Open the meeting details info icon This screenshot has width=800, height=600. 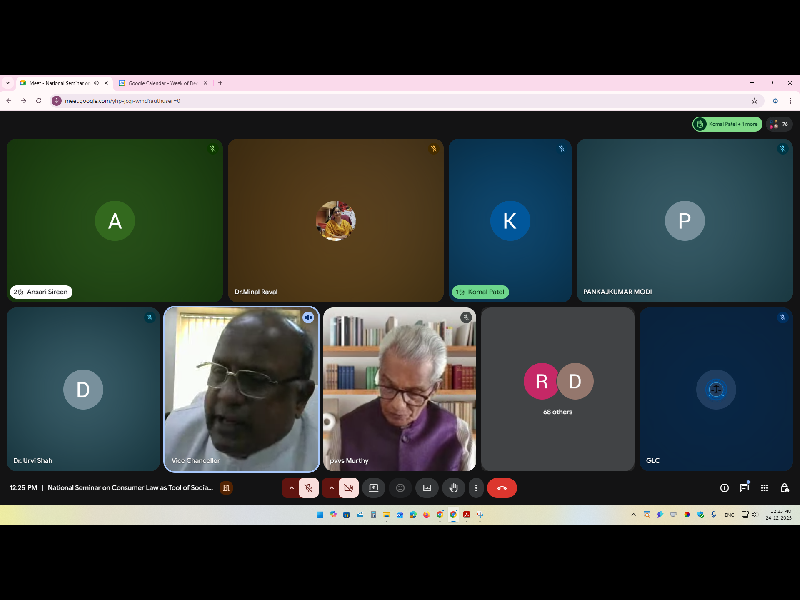pos(724,488)
